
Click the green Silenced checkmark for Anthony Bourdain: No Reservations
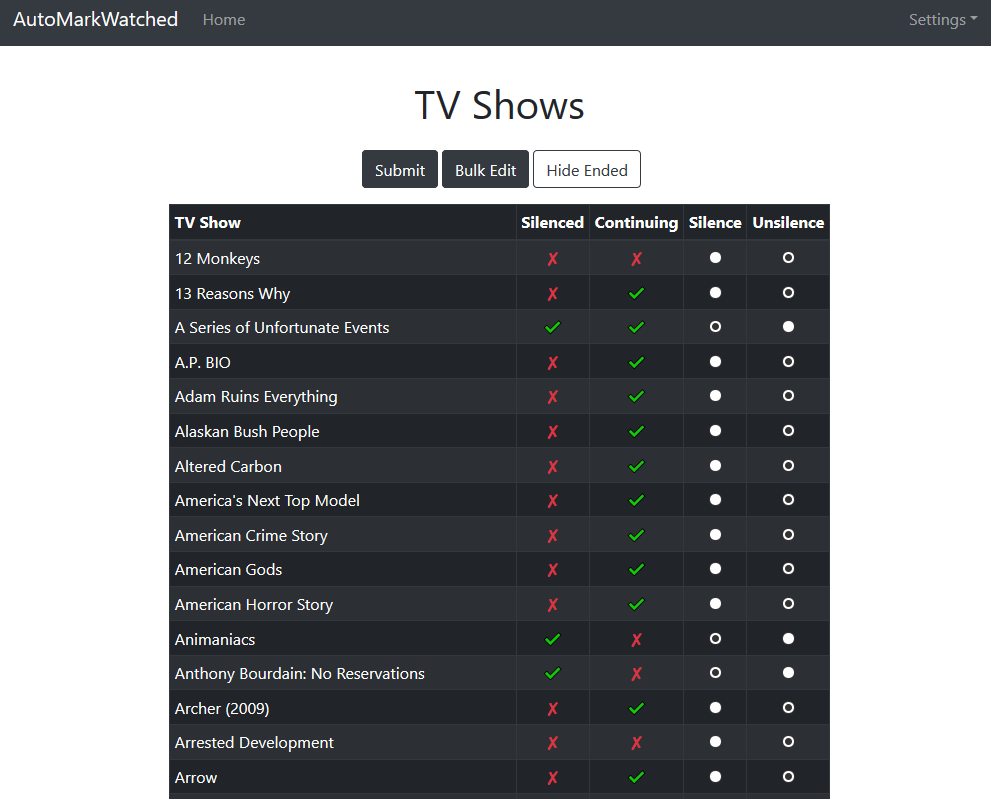pyautogui.click(x=552, y=674)
